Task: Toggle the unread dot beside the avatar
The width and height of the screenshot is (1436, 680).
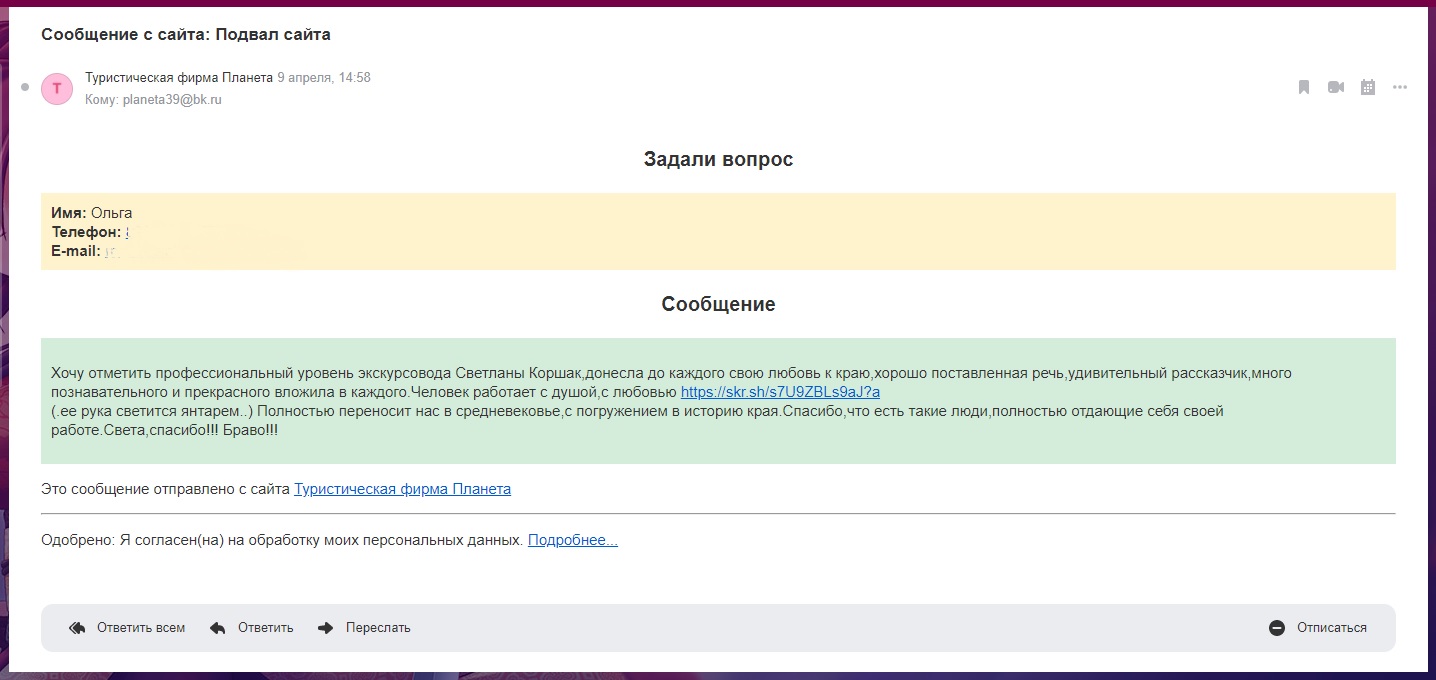Action: coord(25,87)
